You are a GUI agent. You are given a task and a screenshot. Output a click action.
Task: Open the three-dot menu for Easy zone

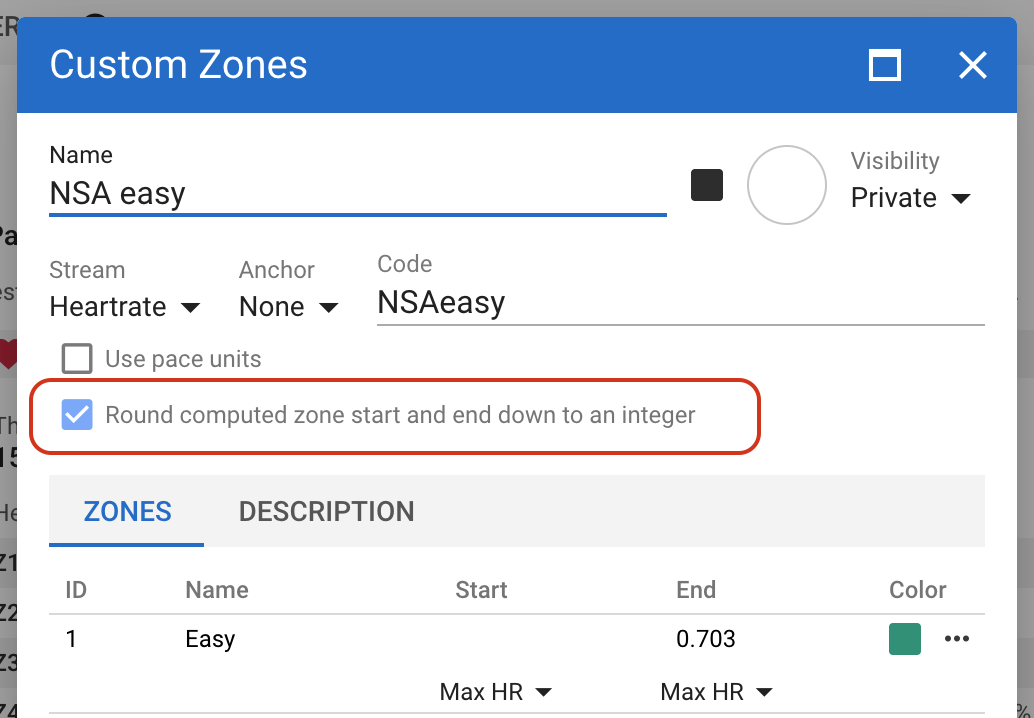pos(957,639)
